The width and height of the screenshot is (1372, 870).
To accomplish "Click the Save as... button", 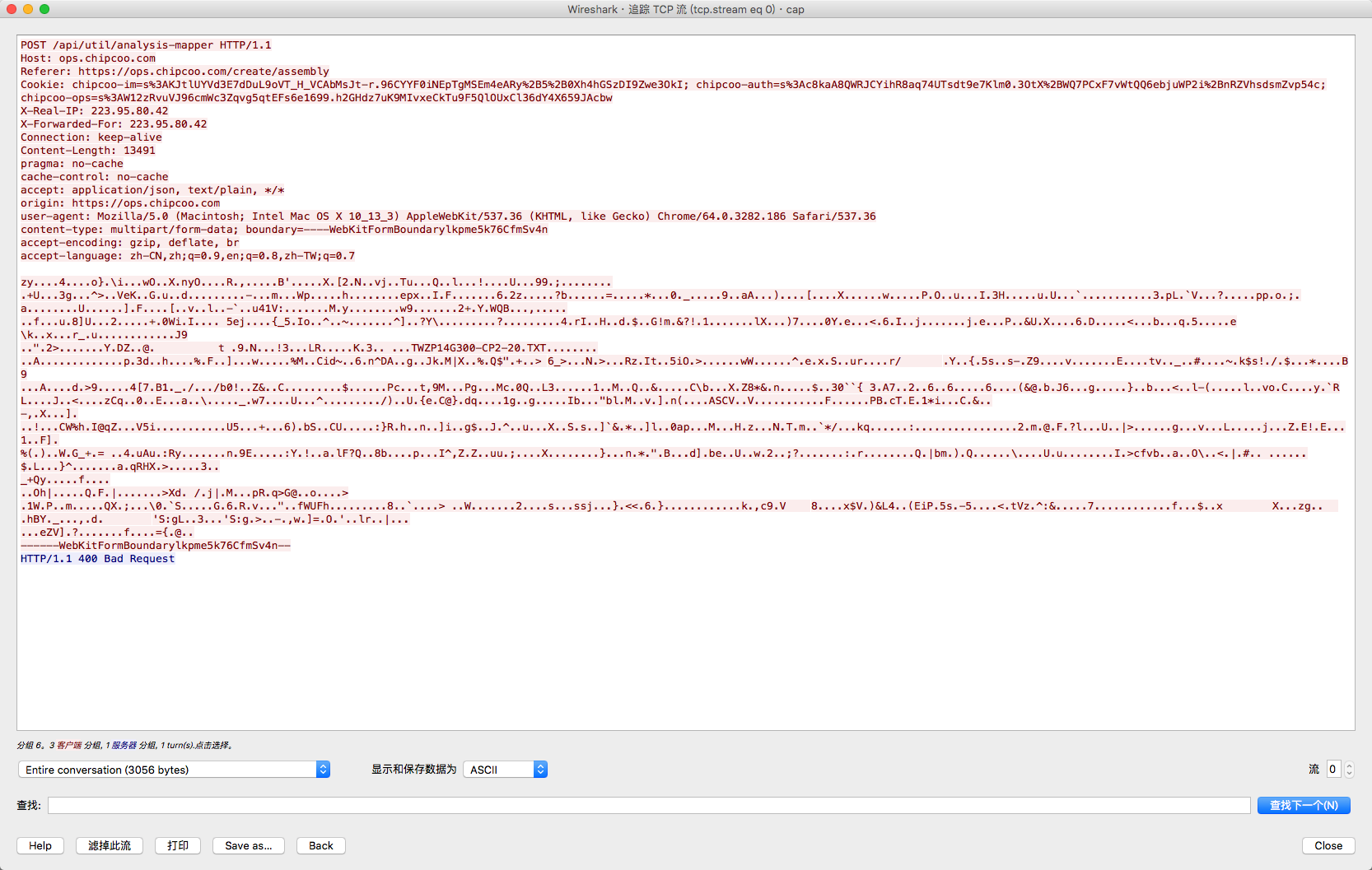I will click(249, 845).
